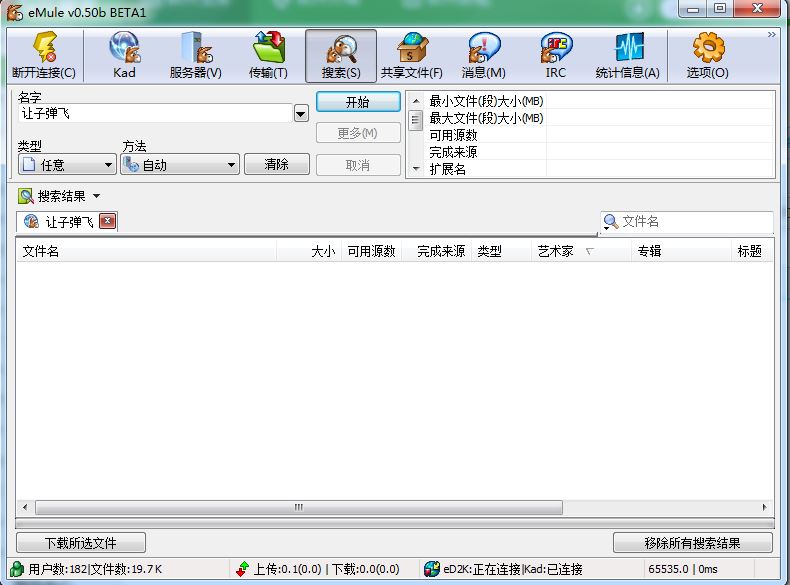This screenshot has width=790, height=585.
Task: Click the upload/download speed status text
Action: click(326, 569)
